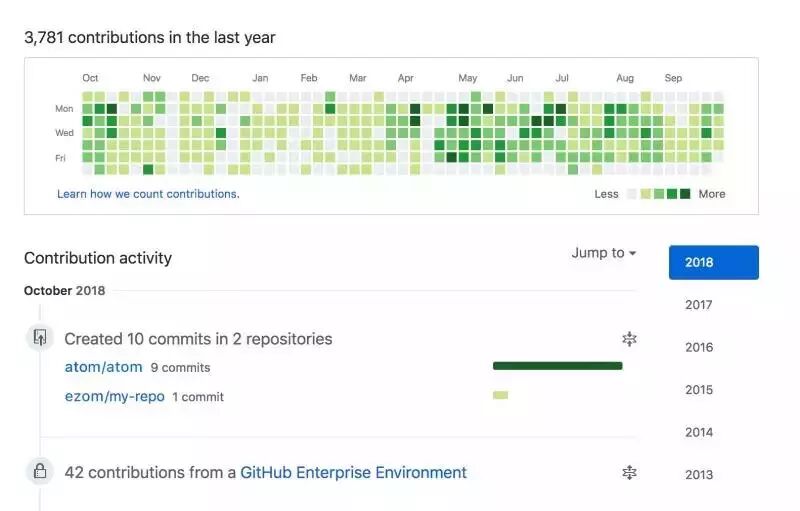800x511 pixels.
Task: Click the lock icon for enterprise contributions
Action: pos(40,471)
